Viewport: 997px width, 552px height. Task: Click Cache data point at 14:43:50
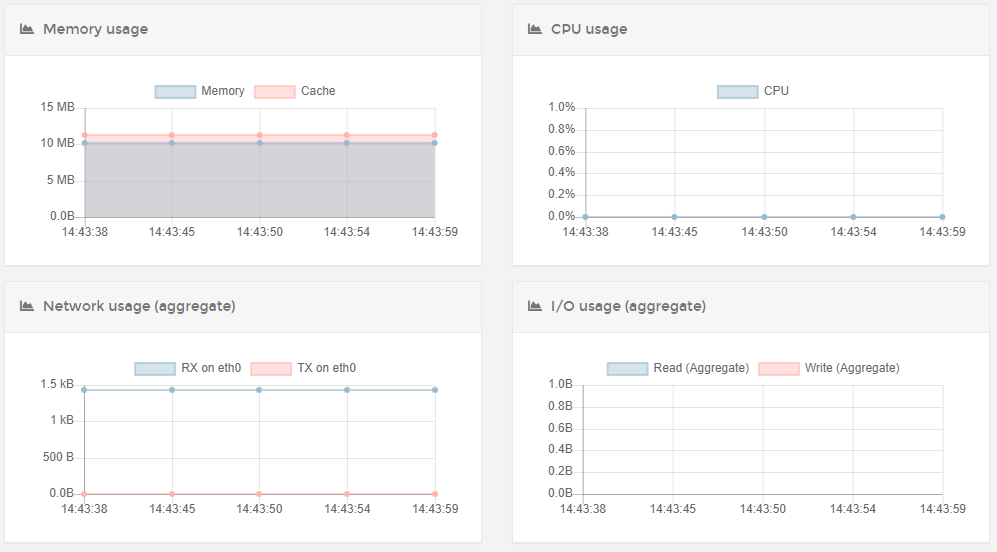tap(259, 135)
